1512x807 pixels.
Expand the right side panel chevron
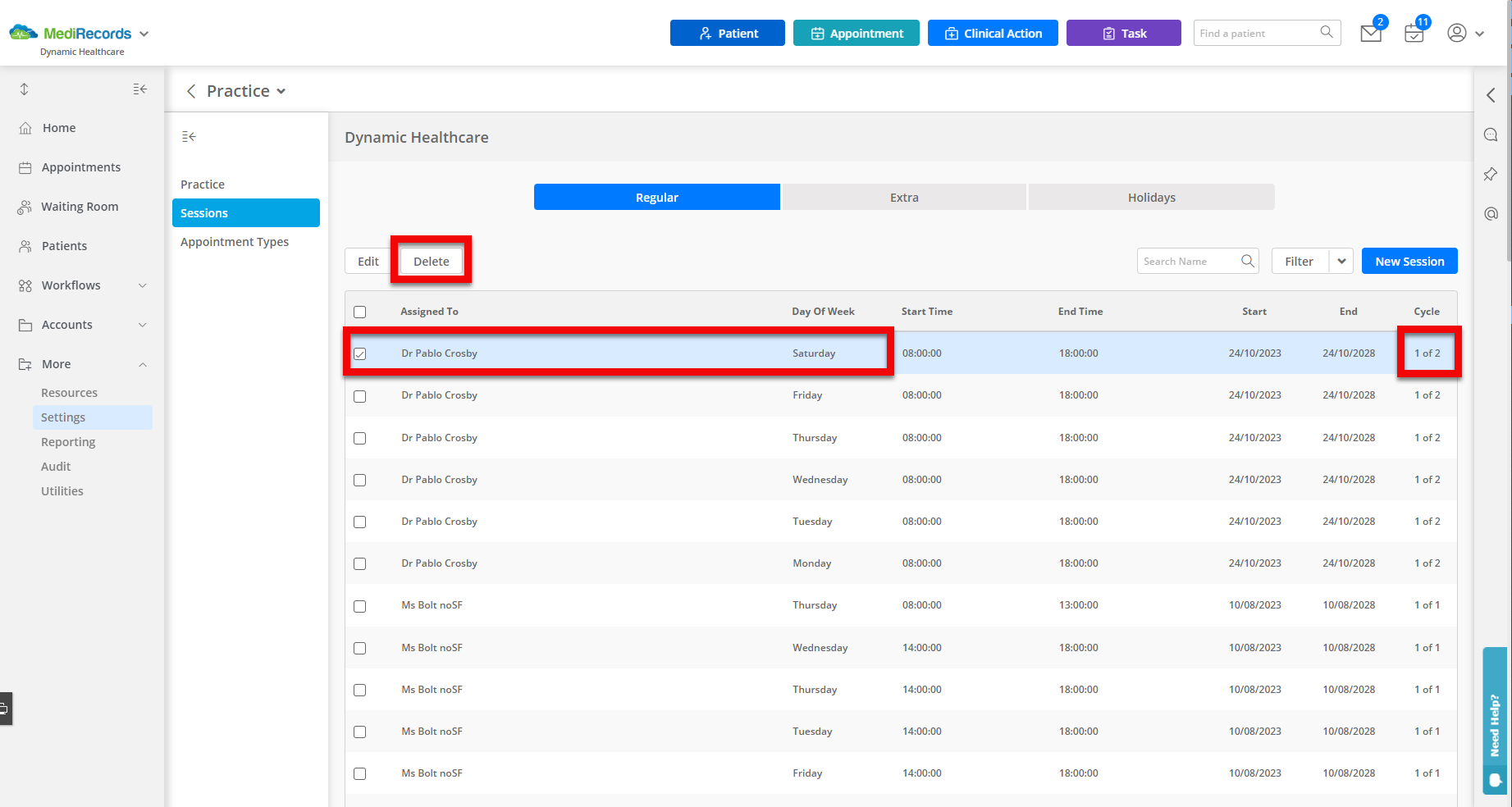coord(1491,95)
